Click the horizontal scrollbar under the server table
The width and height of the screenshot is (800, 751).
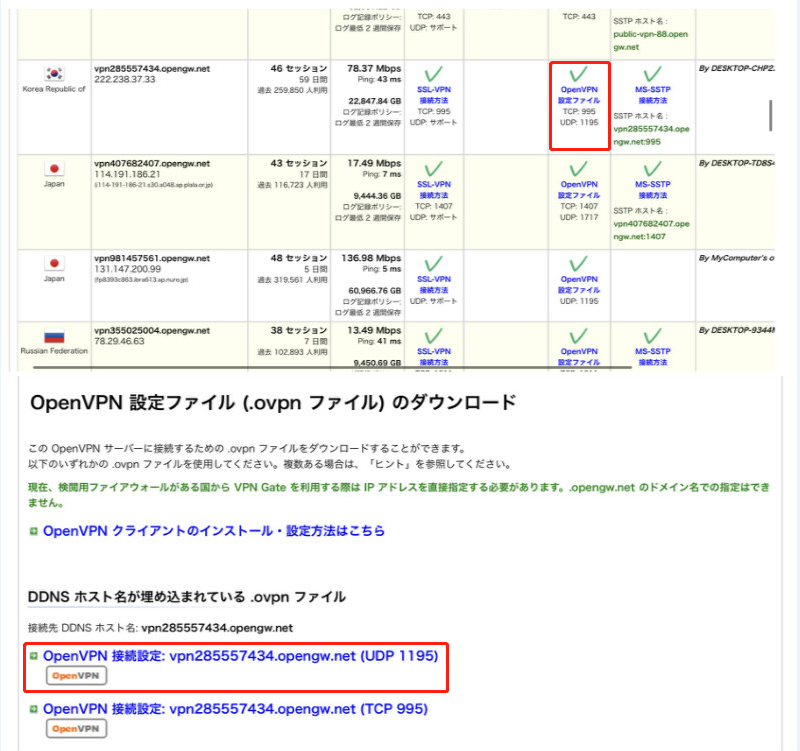point(332,367)
